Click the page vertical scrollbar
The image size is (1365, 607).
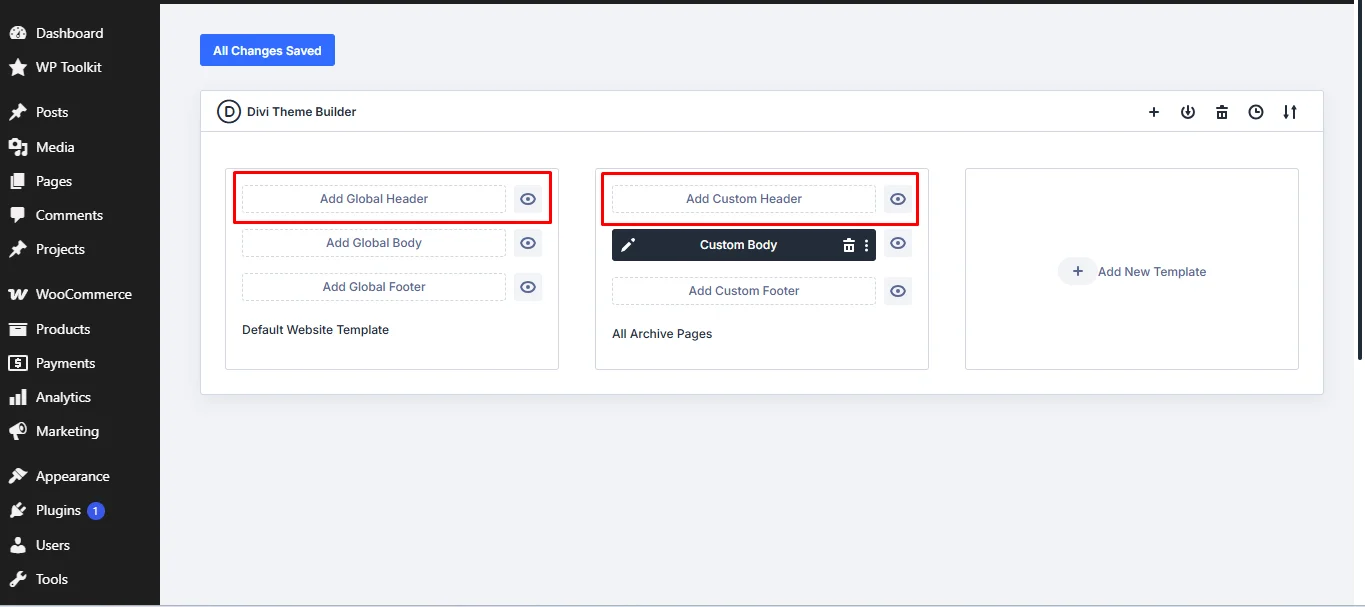1360,180
